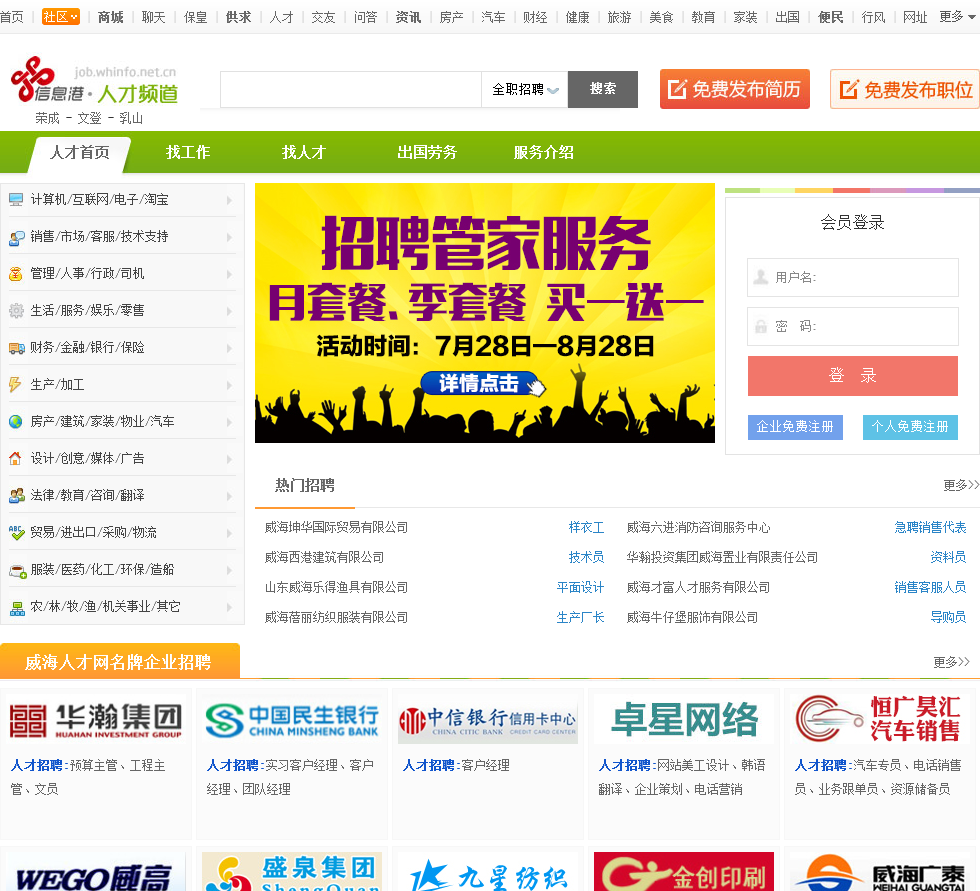
Task: Open 威海牛仔堡服饰有限公司 company link
Action: tap(692, 617)
